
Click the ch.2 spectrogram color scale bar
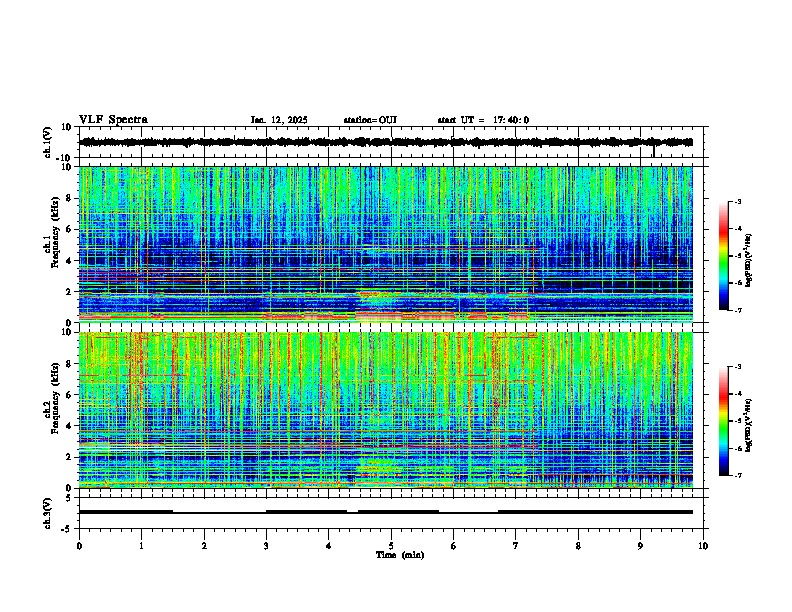tap(724, 421)
